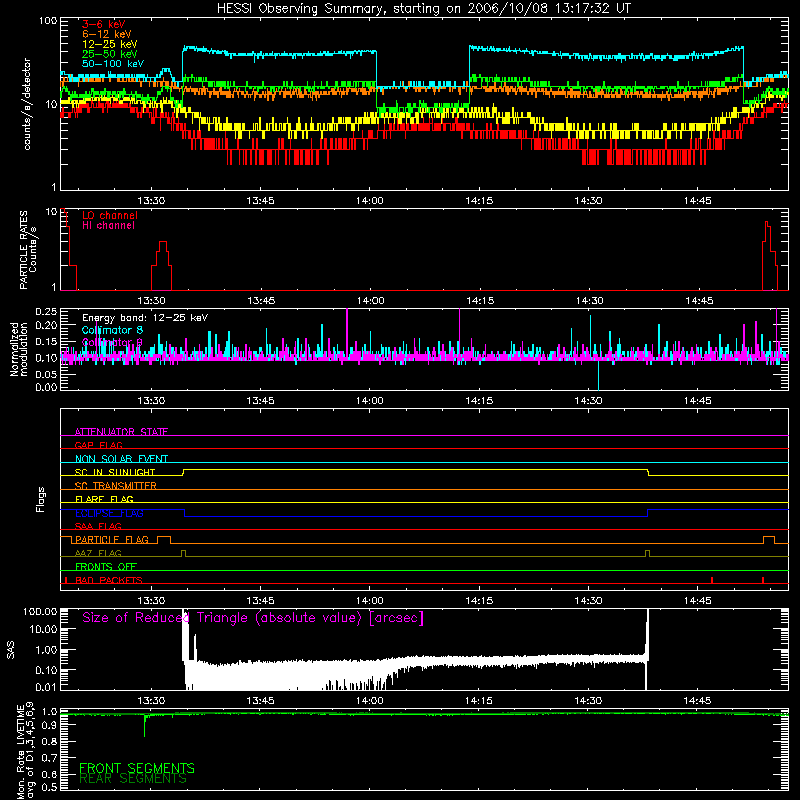The image size is (800, 800).
Task: Click the red 3-6 keV legend entry
Action: pyautogui.click(x=104, y=24)
